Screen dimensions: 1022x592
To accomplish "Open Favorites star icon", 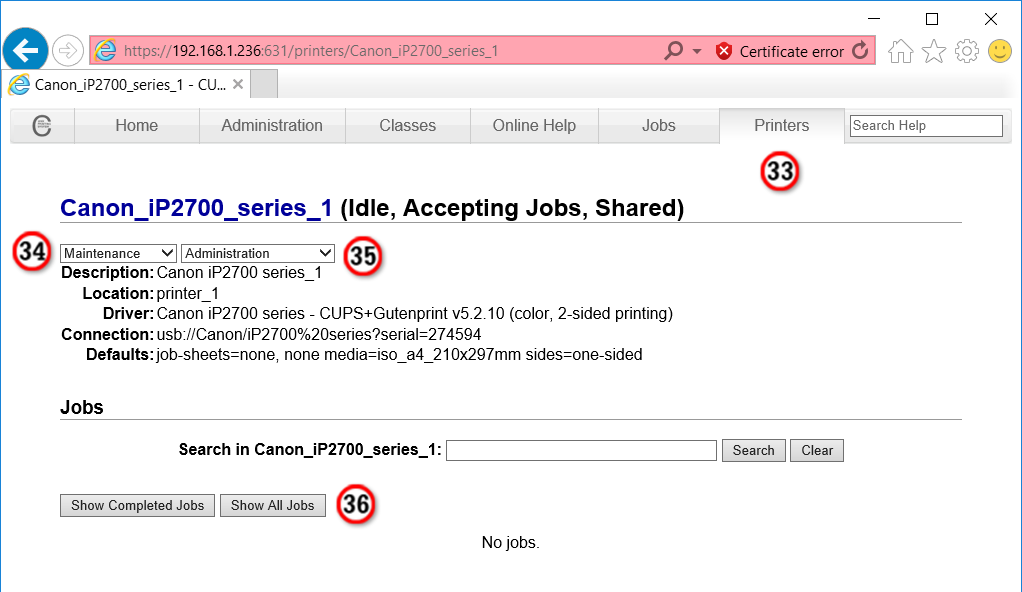I will pyautogui.click(x=934, y=51).
